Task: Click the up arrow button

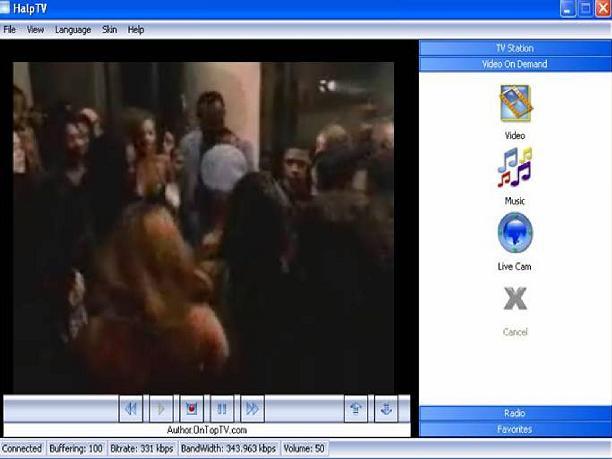Action: click(x=356, y=409)
